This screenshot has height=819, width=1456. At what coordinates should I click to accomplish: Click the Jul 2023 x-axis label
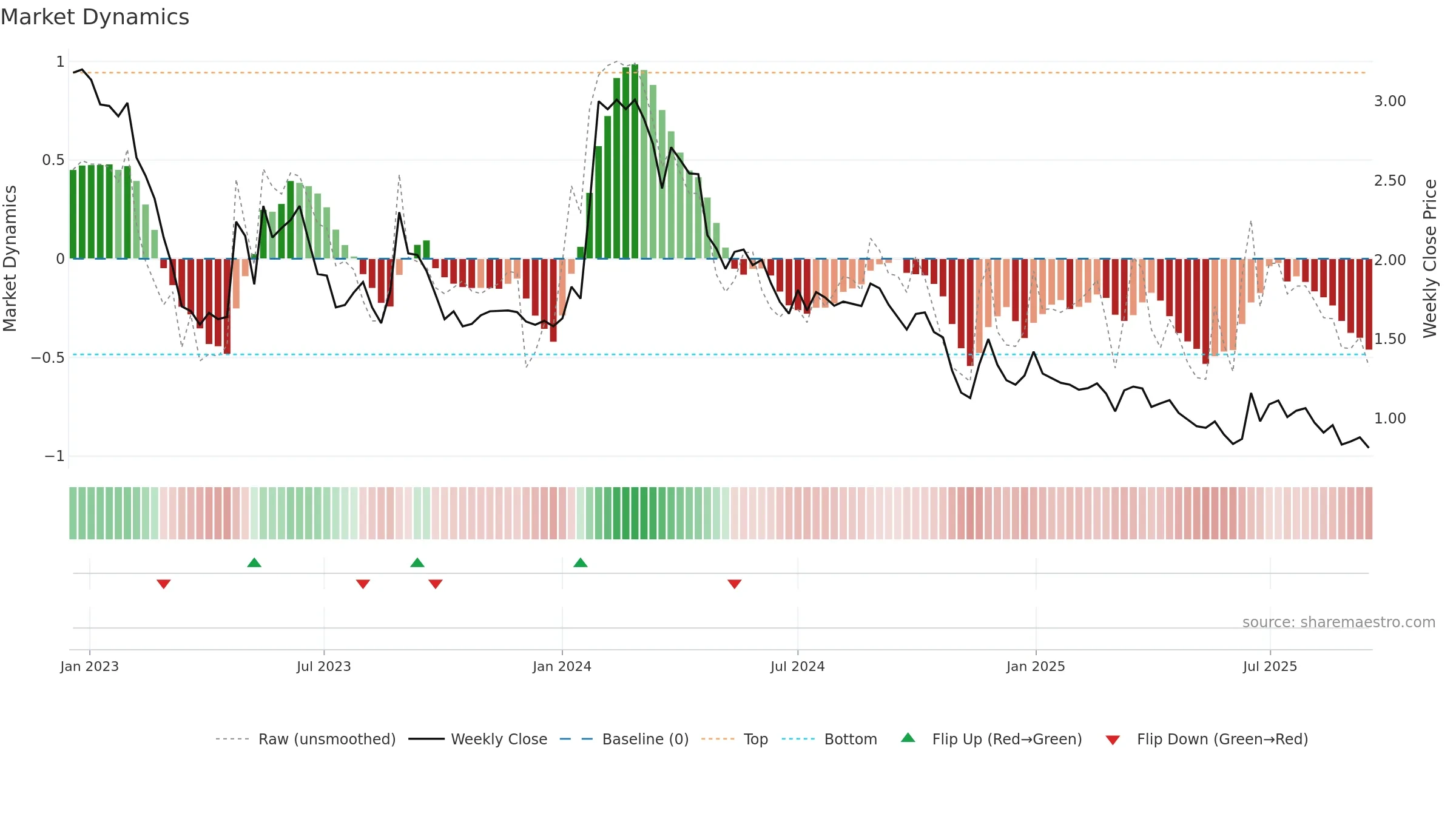tap(324, 666)
